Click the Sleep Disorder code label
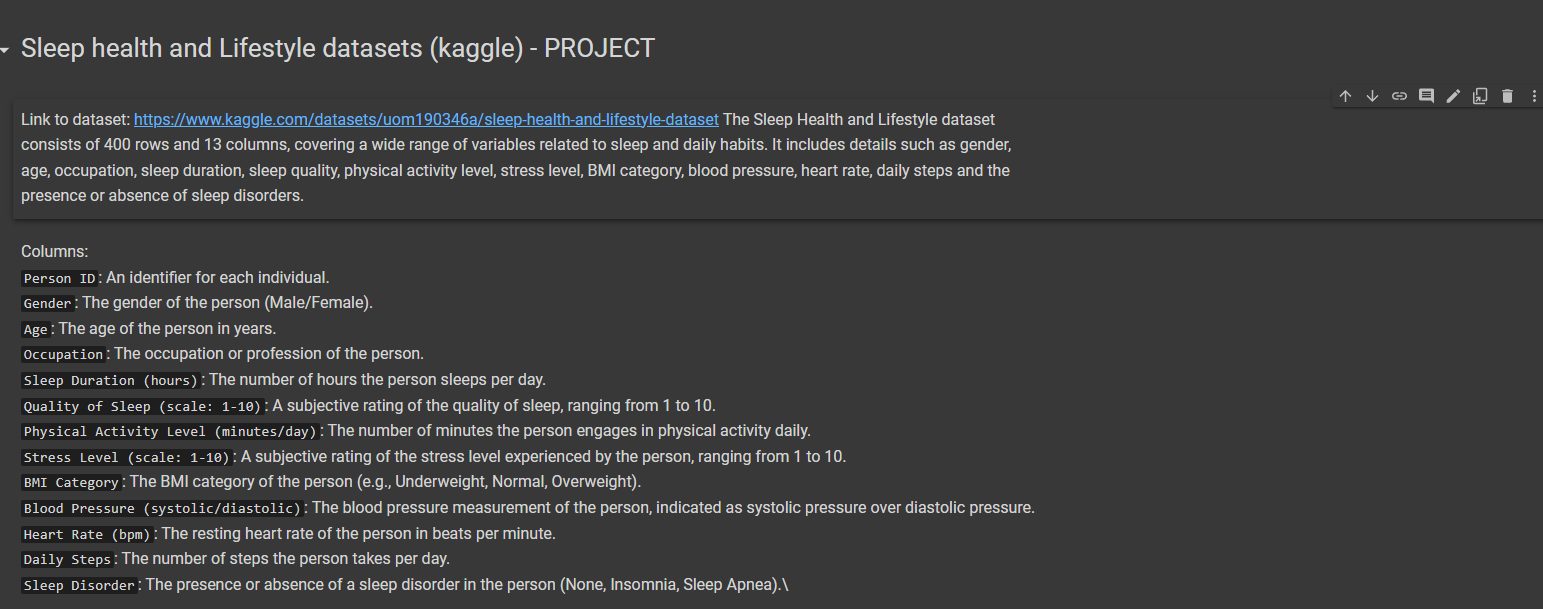The image size is (1543, 609). tap(79, 585)
